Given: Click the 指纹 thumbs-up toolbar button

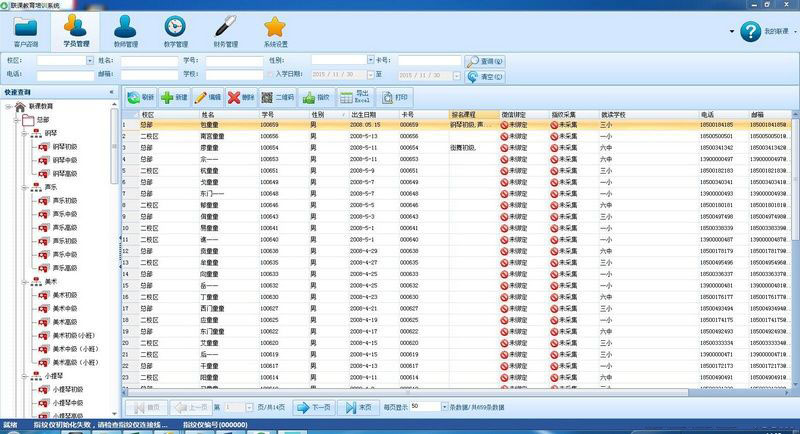Looking at the screenshot, I should tap(316, 97).
